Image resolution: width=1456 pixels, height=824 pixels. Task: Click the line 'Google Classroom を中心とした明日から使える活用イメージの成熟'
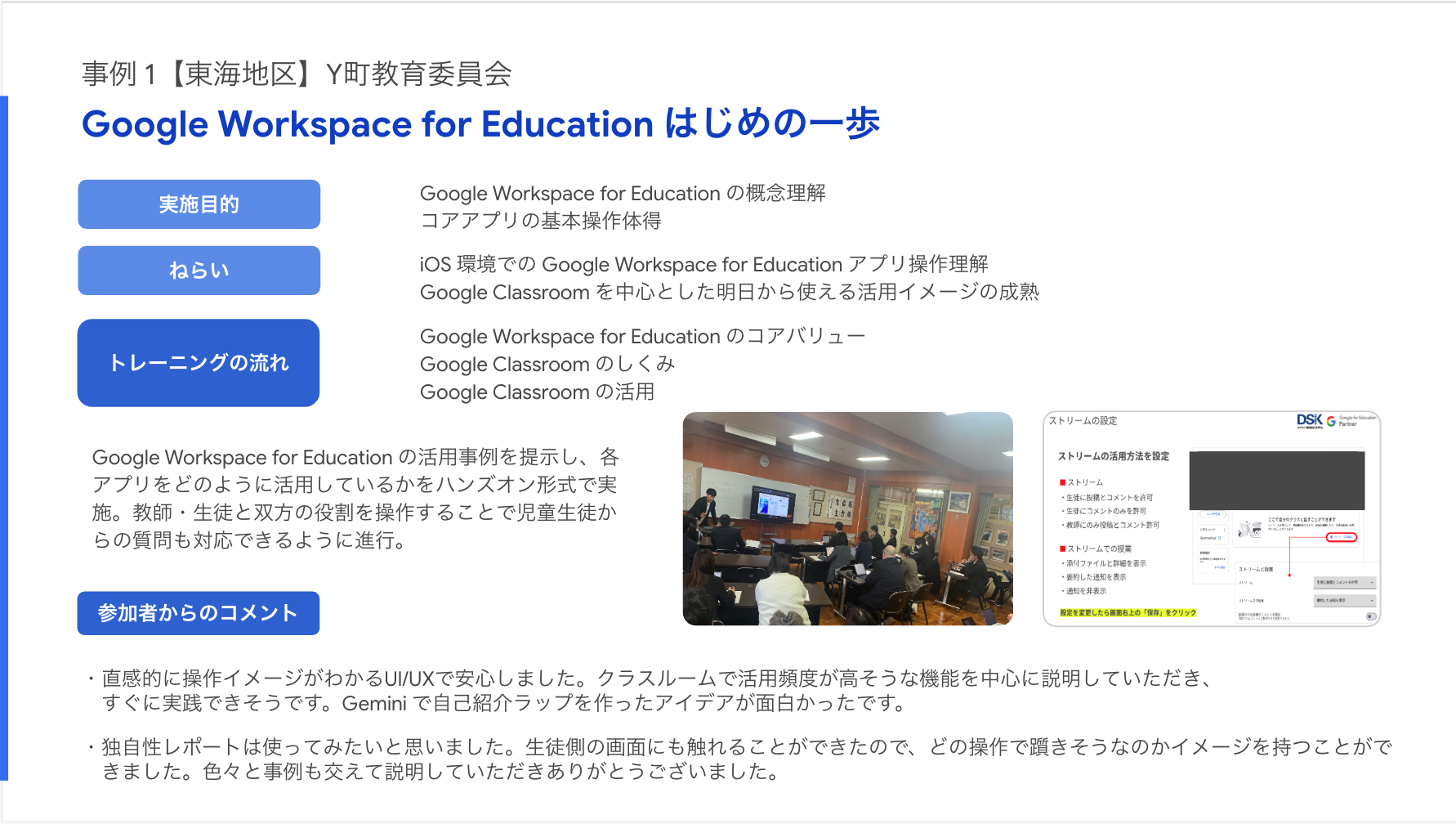[x=730, y=292]
